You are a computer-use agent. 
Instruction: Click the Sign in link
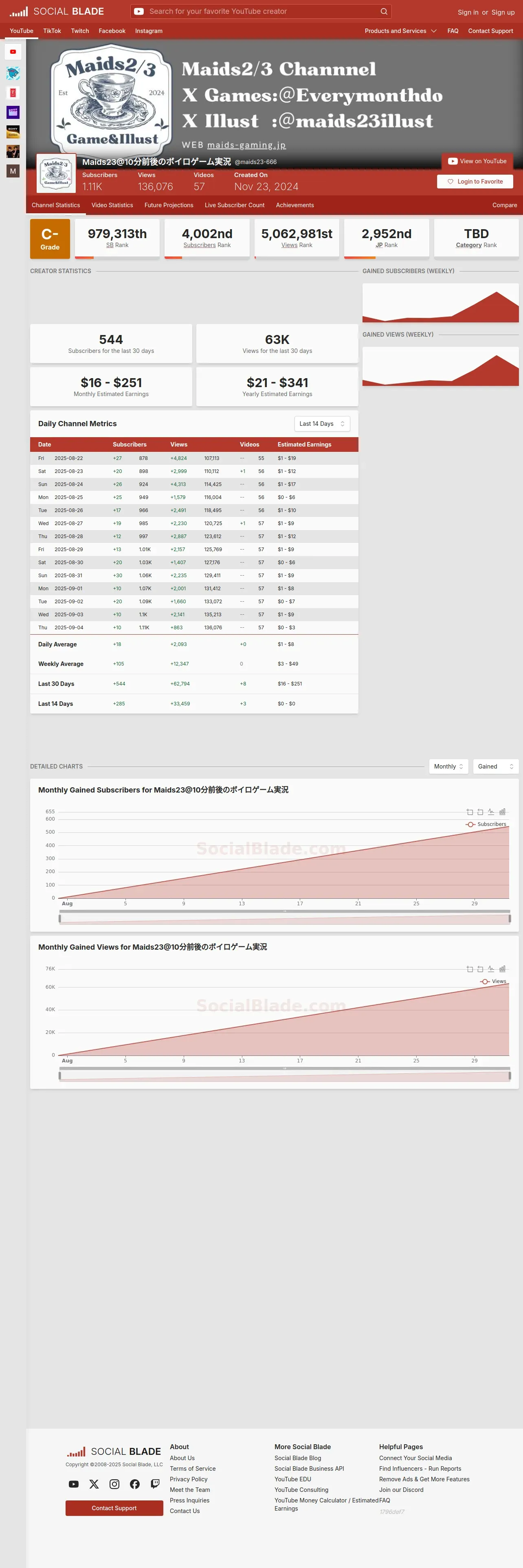pos(468,12)
